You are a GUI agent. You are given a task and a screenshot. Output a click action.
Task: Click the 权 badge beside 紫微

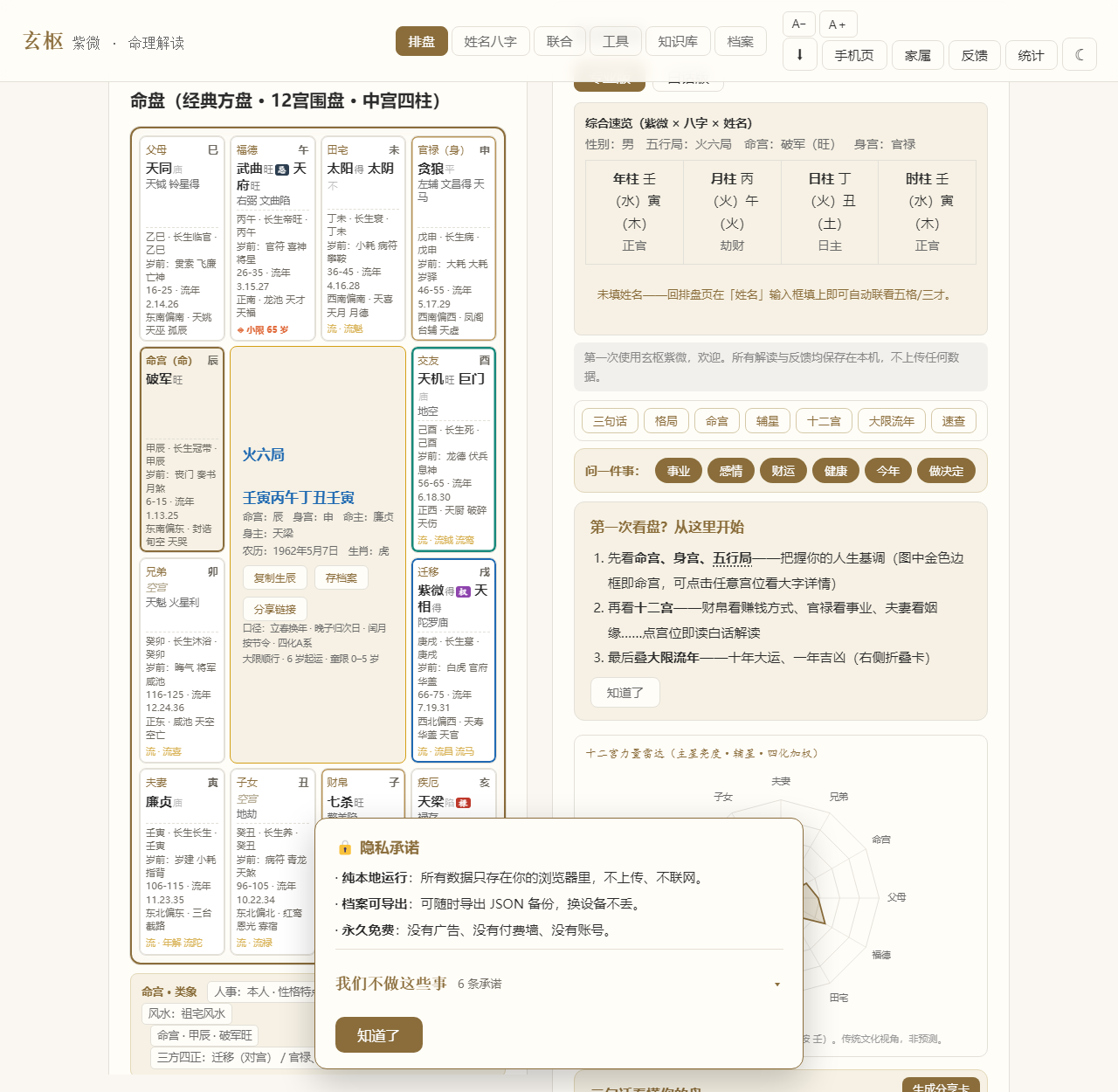click(464, 591)
